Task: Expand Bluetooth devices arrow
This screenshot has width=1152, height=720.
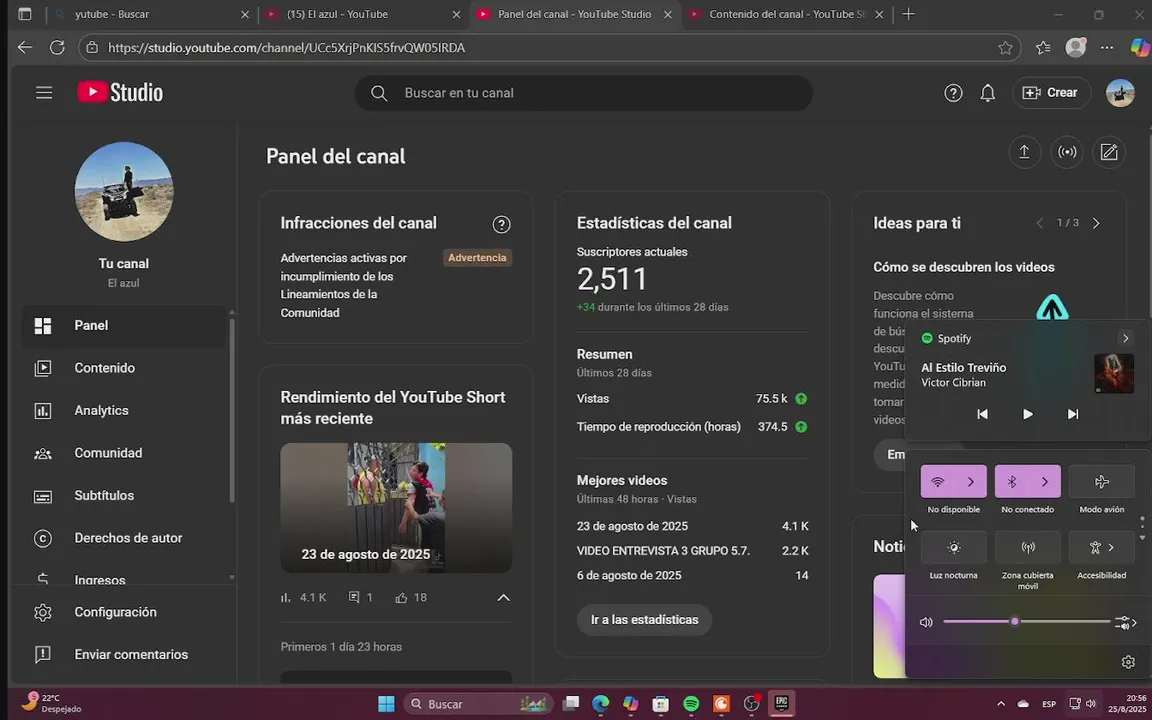Action: click(1045, 482)
